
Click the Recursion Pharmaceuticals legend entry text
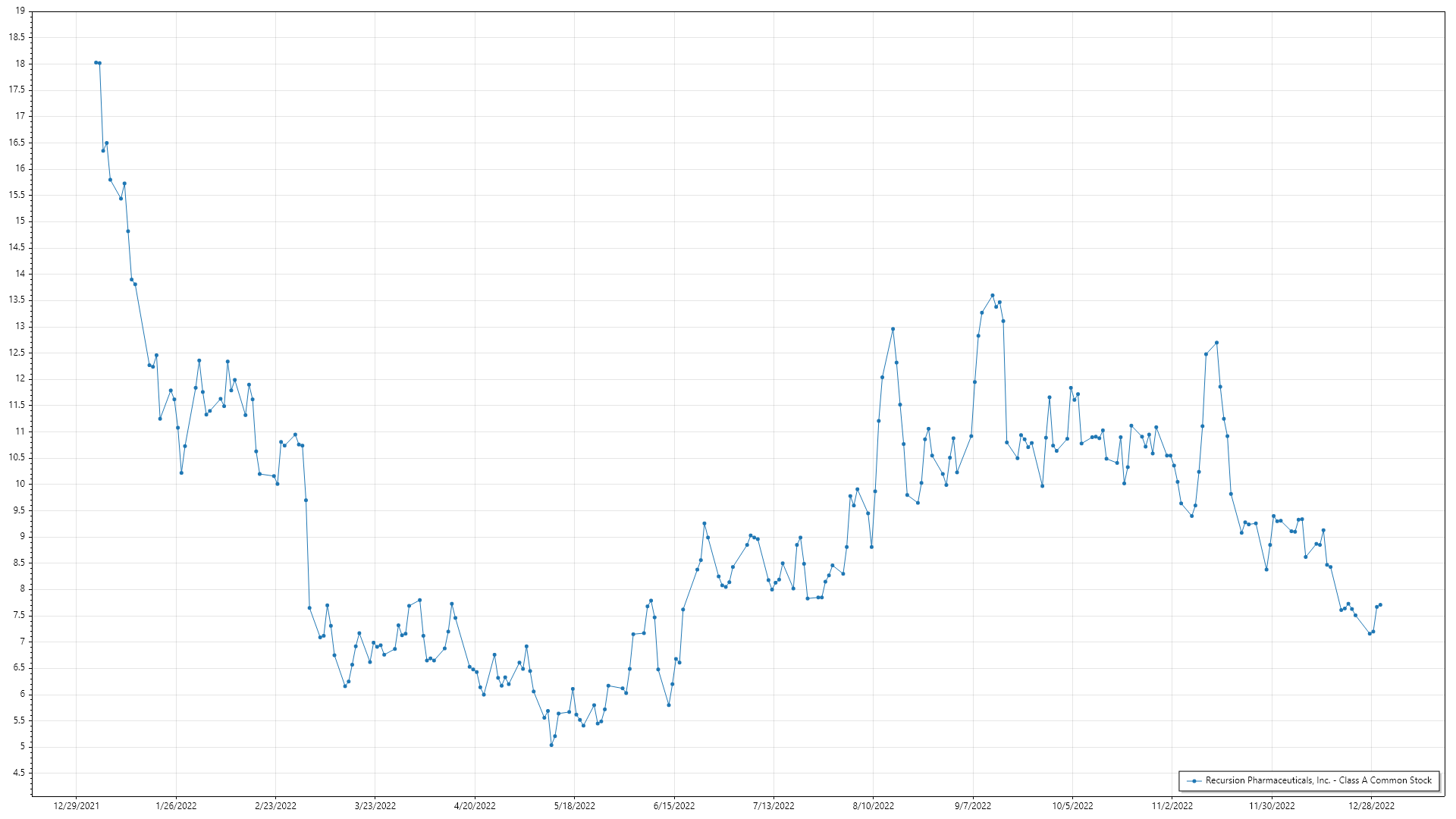(1318, 780)
